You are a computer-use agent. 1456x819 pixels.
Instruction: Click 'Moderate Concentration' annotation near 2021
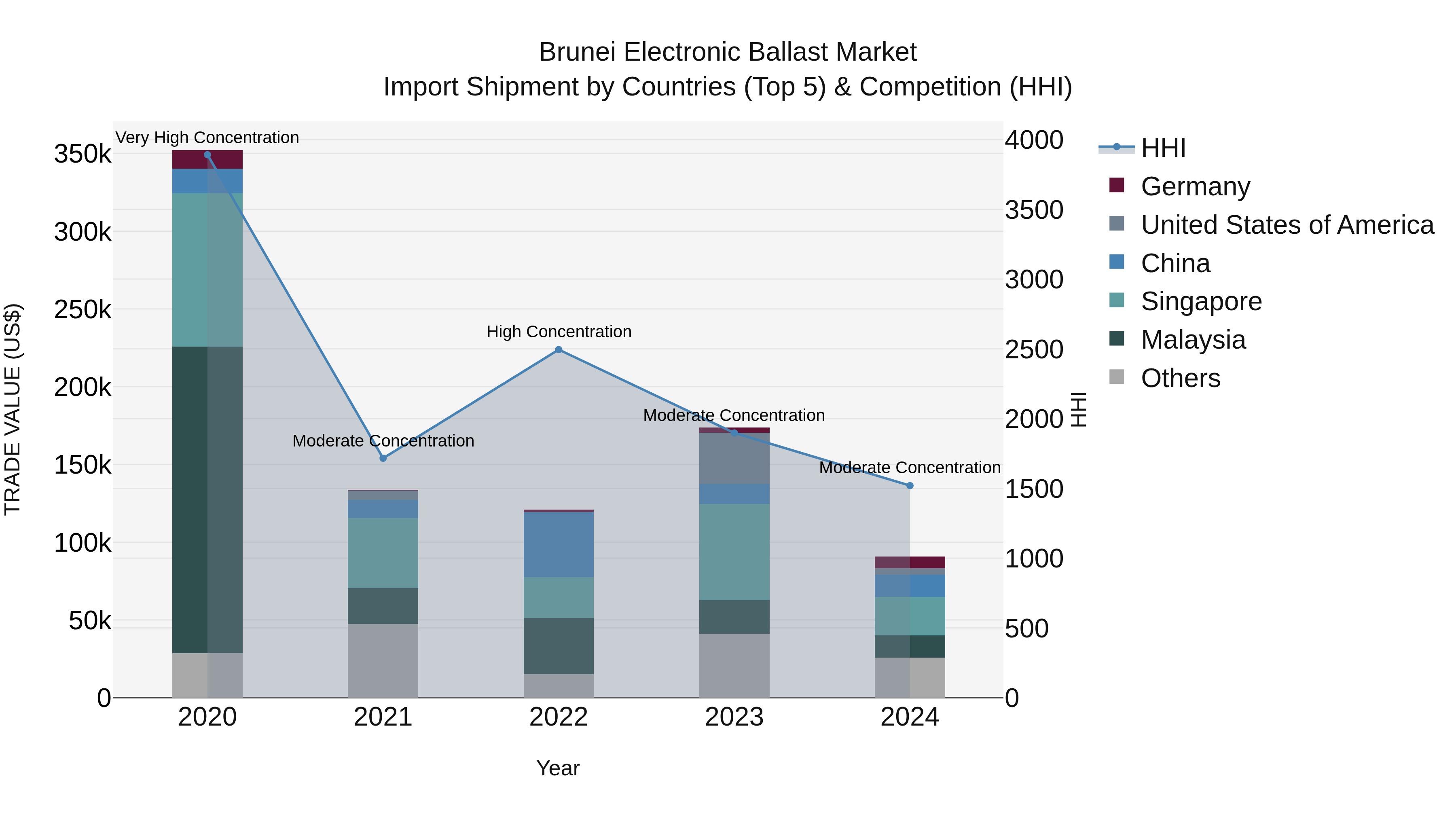tap(383, 441)
